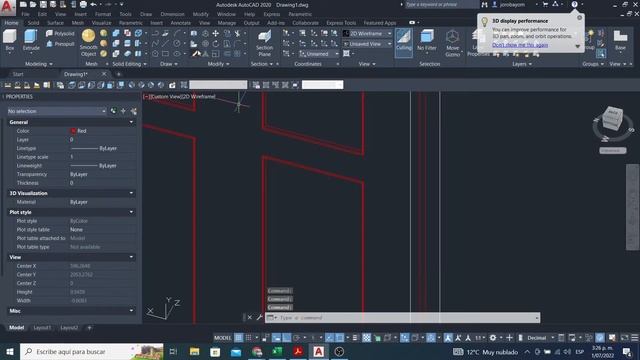
Task: Collapse the Plot style section
Action: click(131, 212)
